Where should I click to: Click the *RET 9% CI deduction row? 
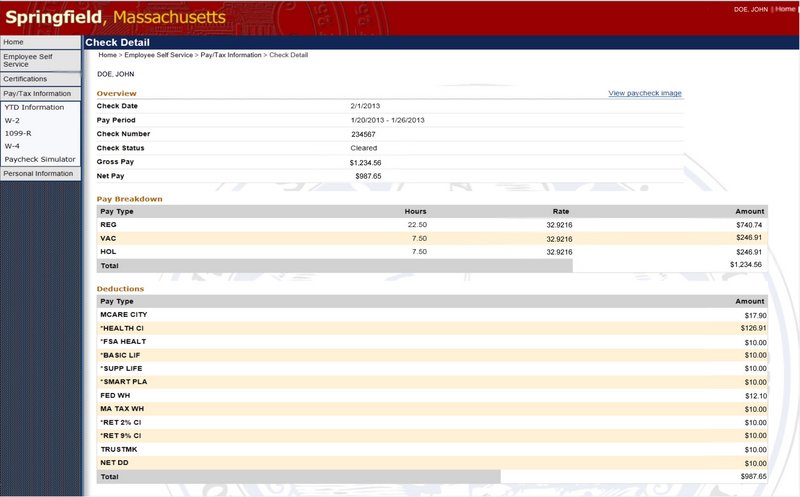point(432,436)
